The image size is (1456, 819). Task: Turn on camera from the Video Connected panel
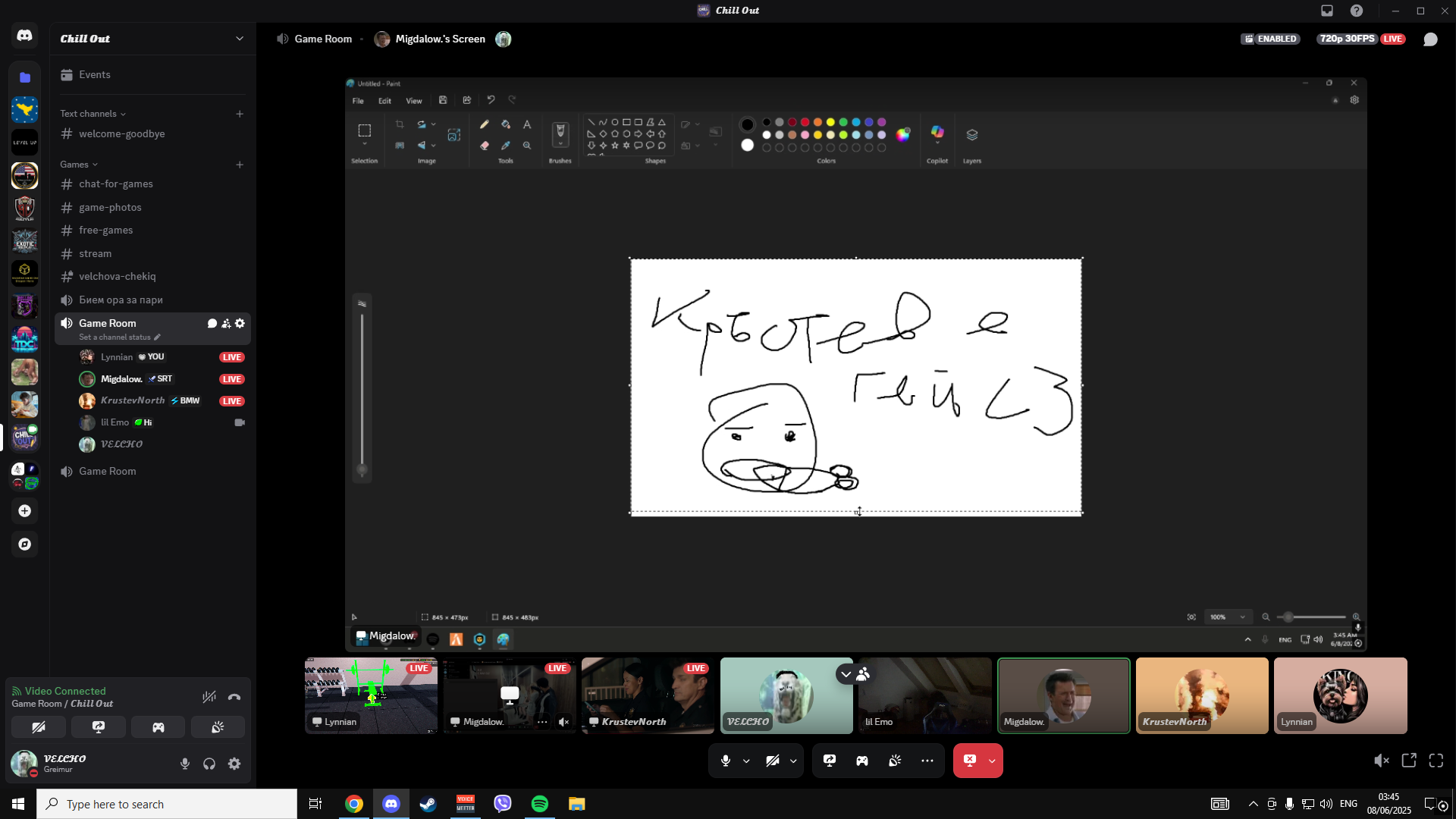[x=39, y=727]
